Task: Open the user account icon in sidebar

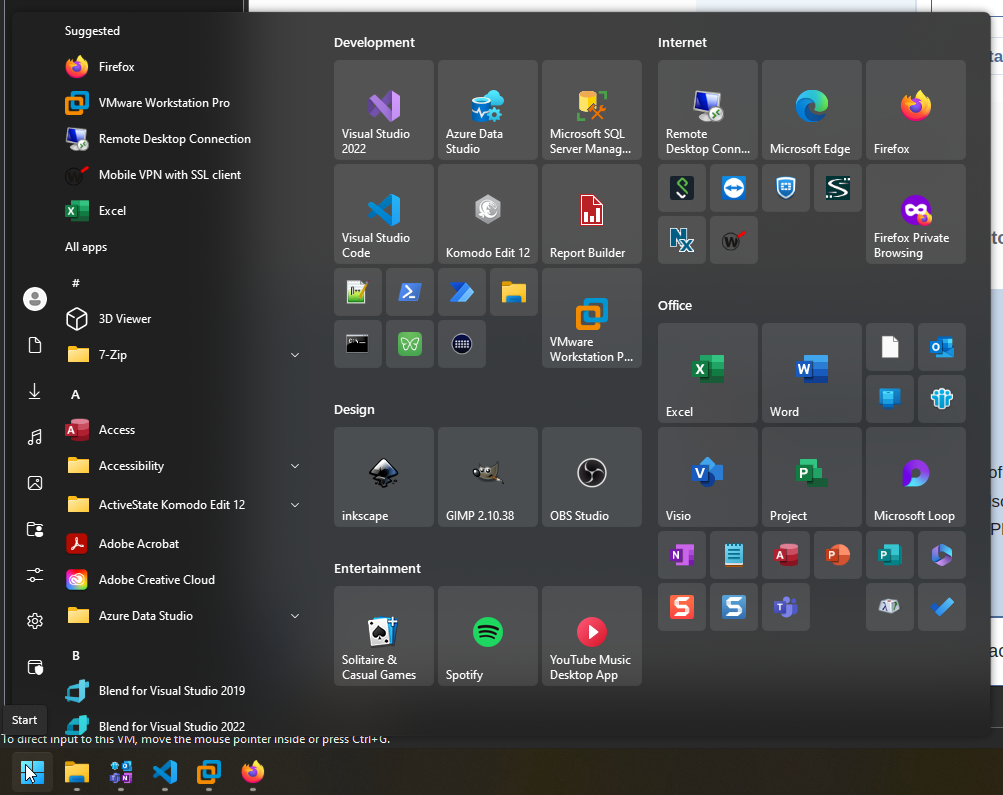Action: click(35, 299)
